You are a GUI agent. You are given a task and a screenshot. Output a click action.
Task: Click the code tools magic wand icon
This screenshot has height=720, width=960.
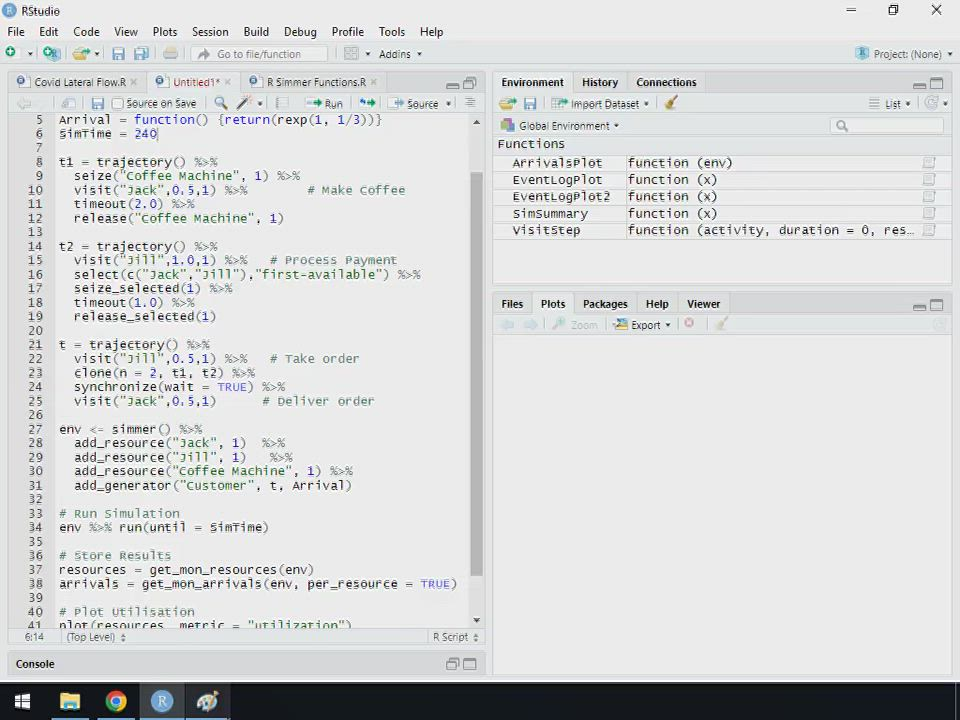click(243, 103)
